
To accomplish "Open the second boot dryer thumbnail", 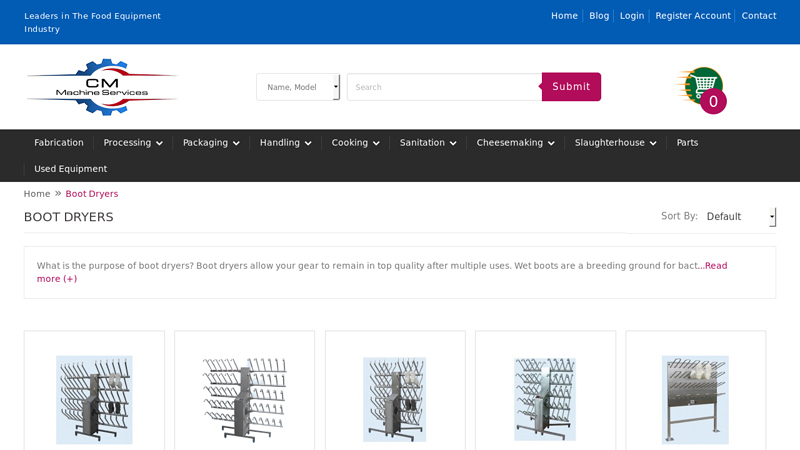I will point(244,399).
